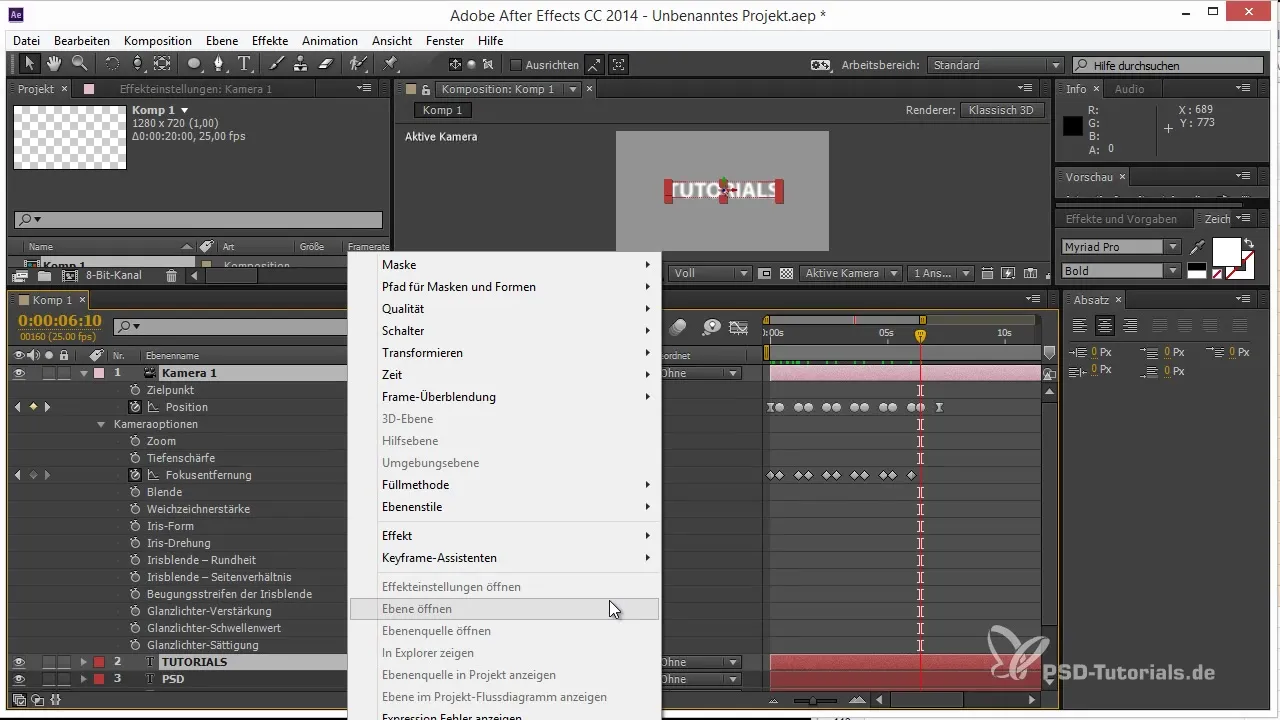
Task: Click the Komp 1 breadcrumb button in viewer
Action: [x=442, y=110]
